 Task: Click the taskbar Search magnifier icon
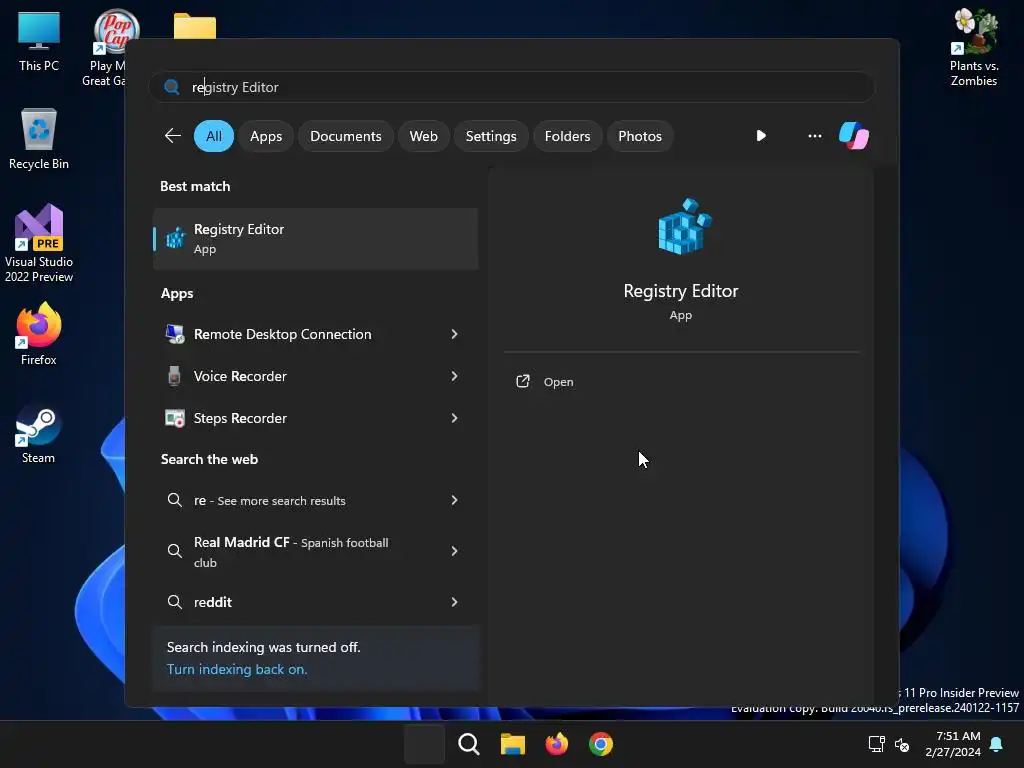coord(468,744)
